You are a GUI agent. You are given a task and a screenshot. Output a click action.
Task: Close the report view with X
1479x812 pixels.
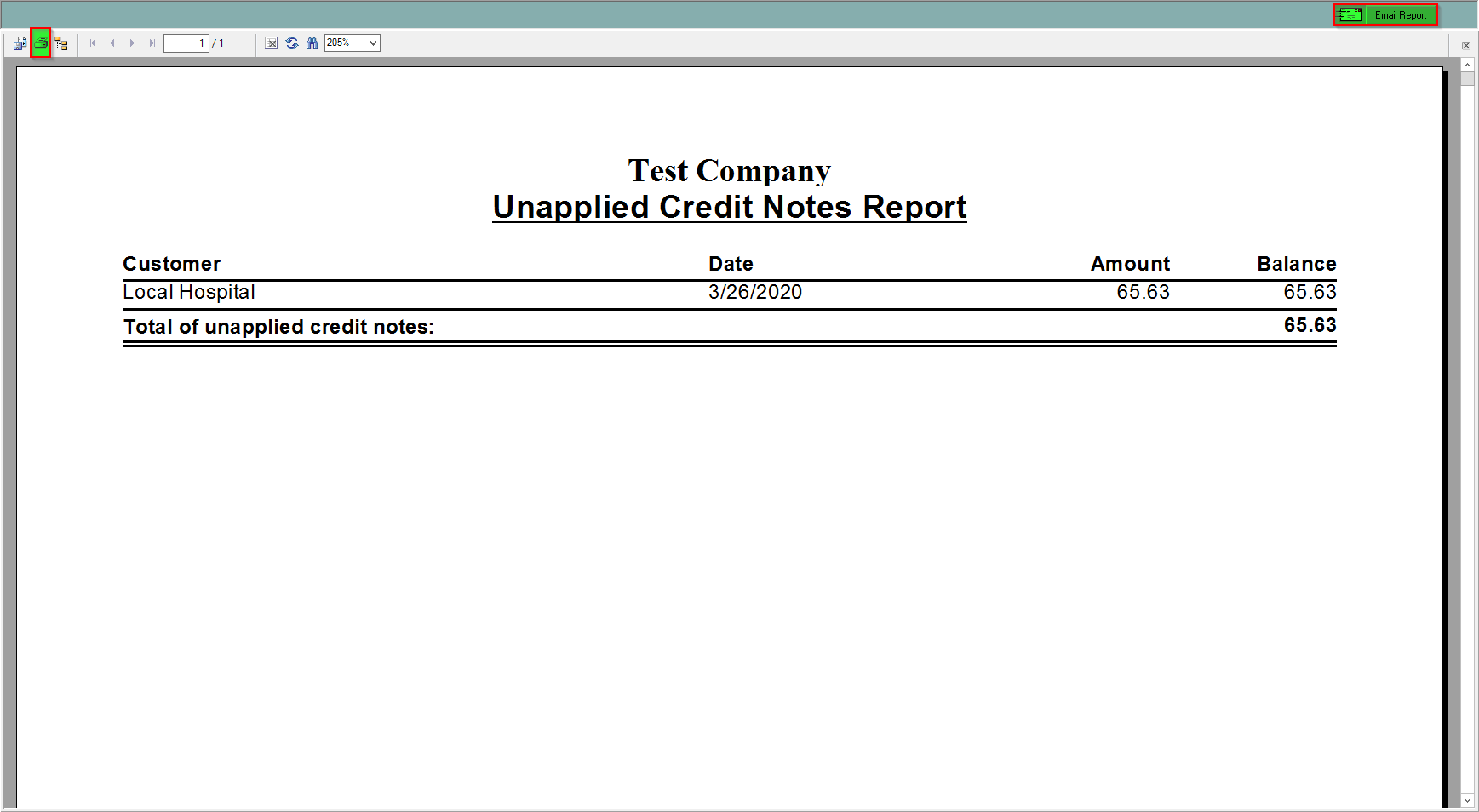1466,46
